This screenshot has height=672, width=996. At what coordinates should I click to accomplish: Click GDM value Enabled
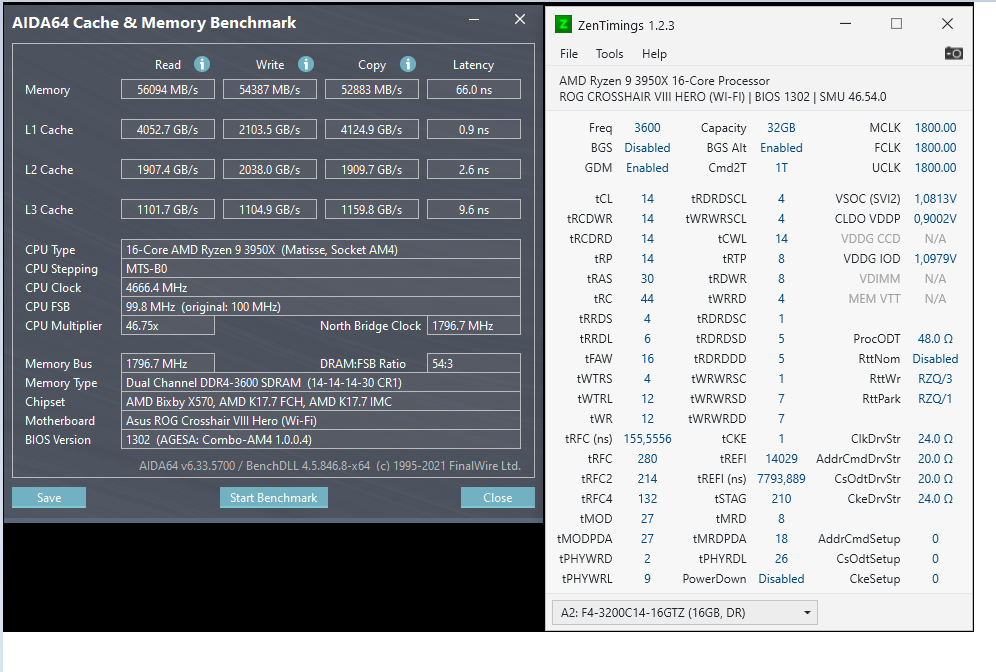click(x=647, y=168)
